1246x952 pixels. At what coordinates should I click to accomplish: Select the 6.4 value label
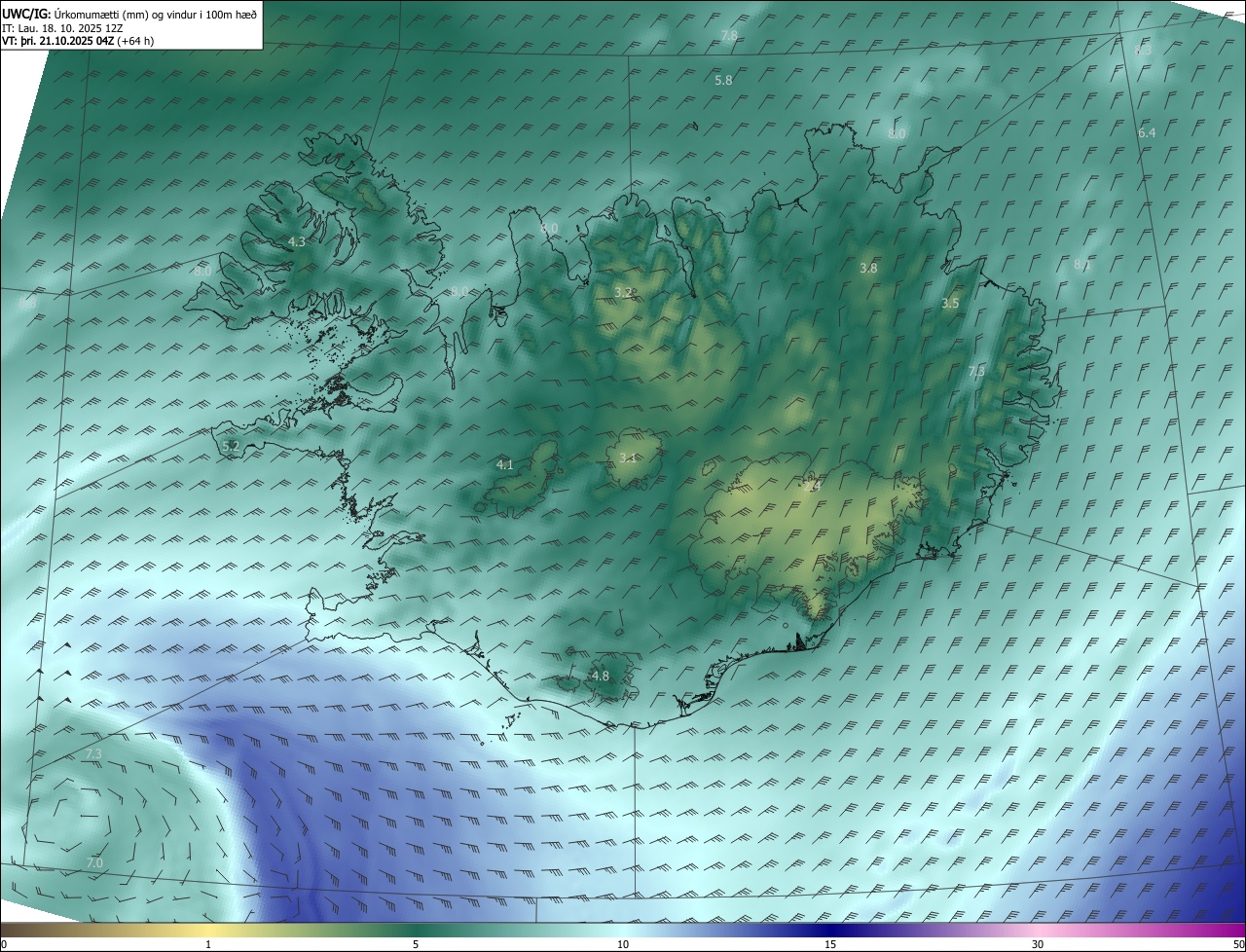pyautogui.click(x=1147, y=132)
